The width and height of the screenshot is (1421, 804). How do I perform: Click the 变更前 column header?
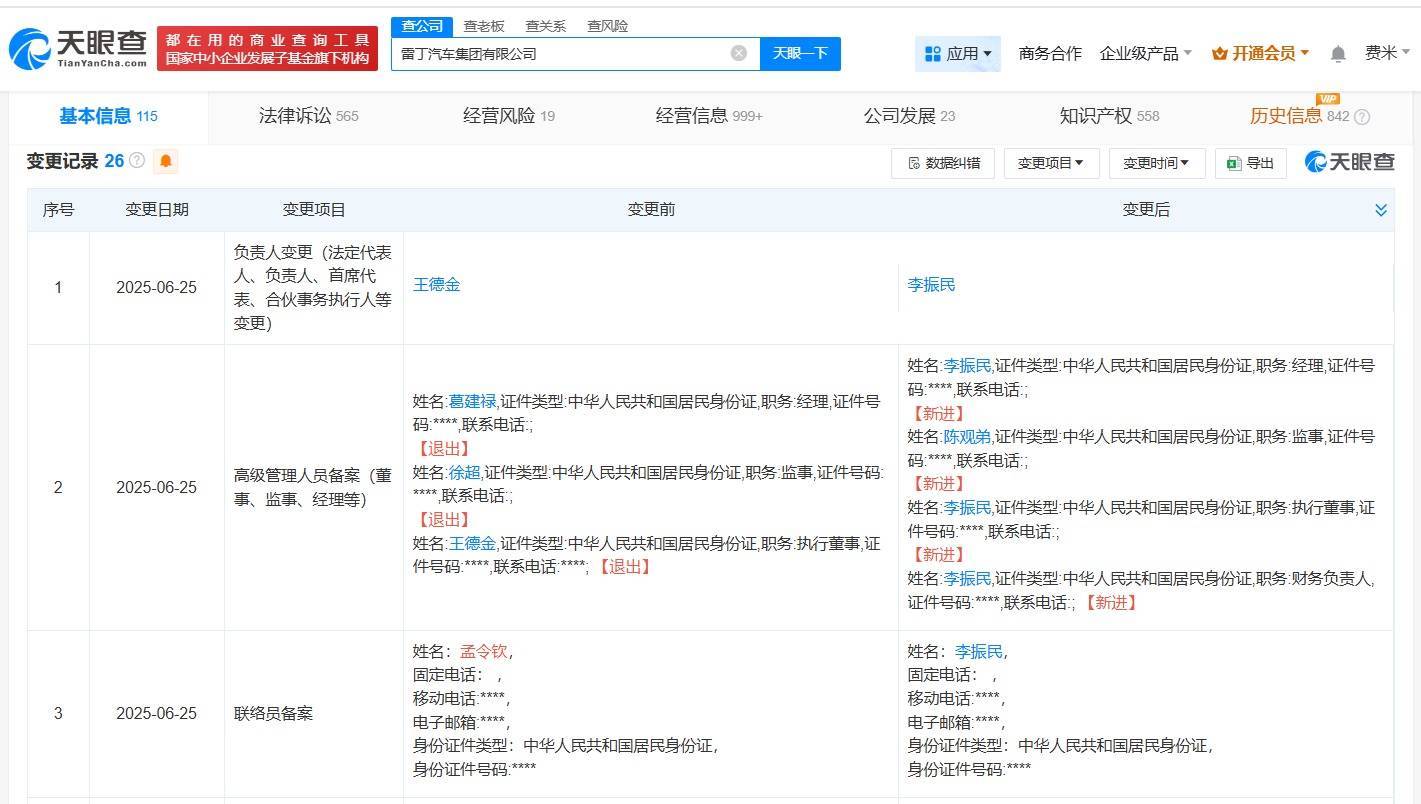point(651,210)
